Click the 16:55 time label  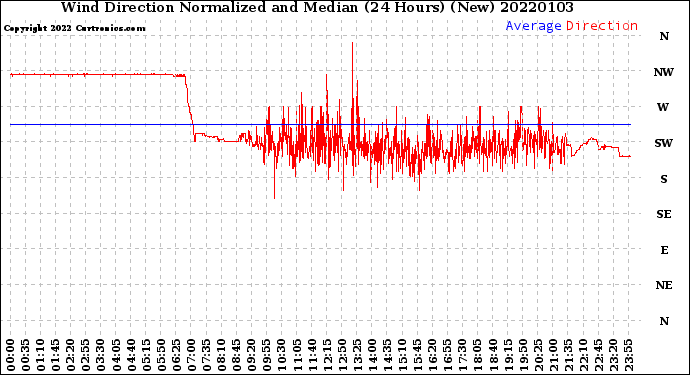(447, 355)
